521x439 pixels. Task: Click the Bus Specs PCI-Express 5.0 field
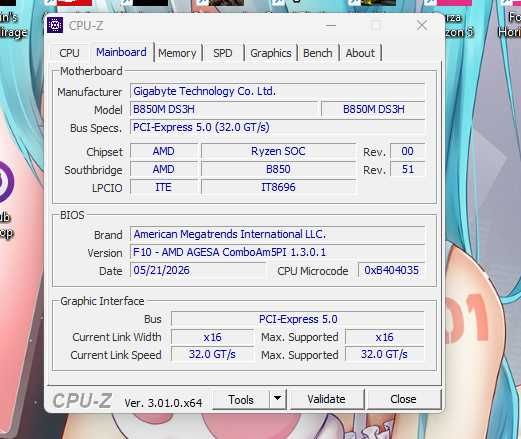pyautogui.click(x=277, y=127)
